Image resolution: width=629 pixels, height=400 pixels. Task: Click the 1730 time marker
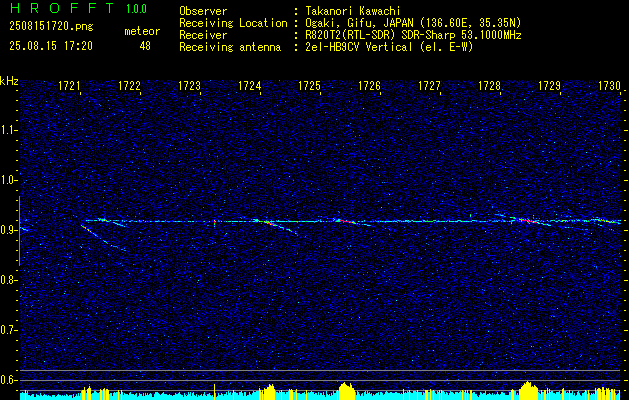(x=609, y=86)
